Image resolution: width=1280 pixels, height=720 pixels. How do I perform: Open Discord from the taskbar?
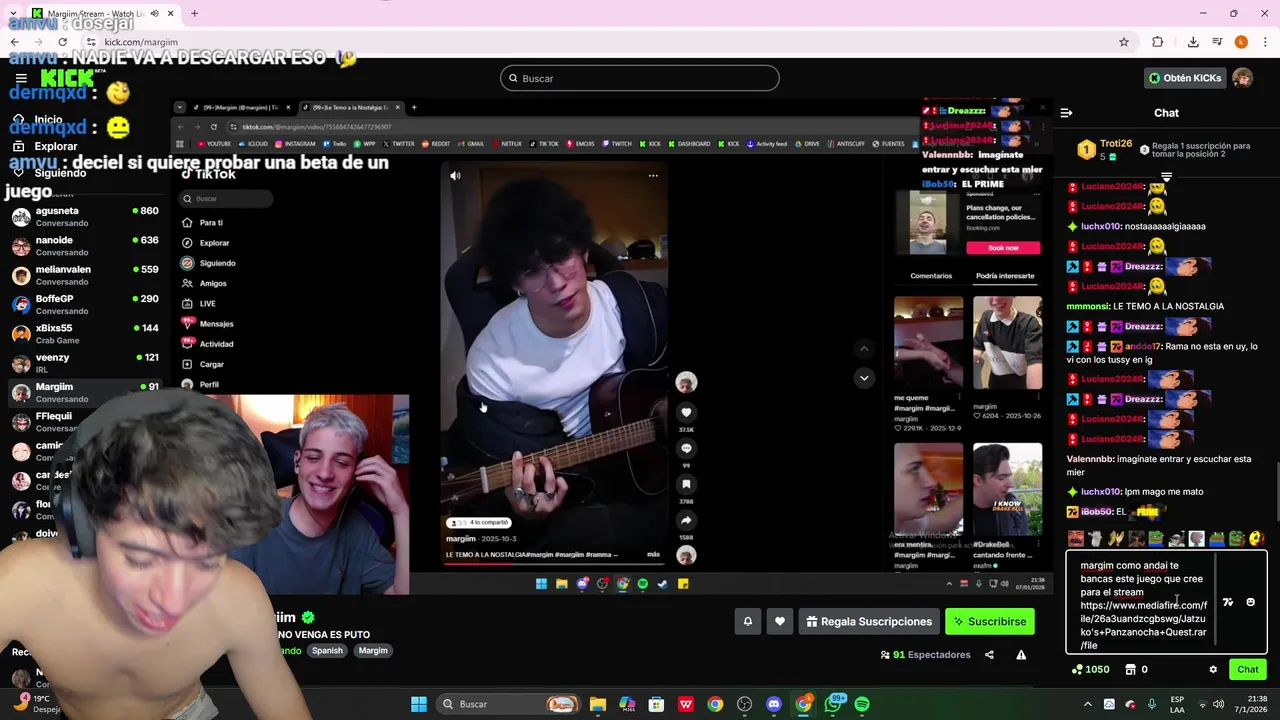[x=773, y=704]
